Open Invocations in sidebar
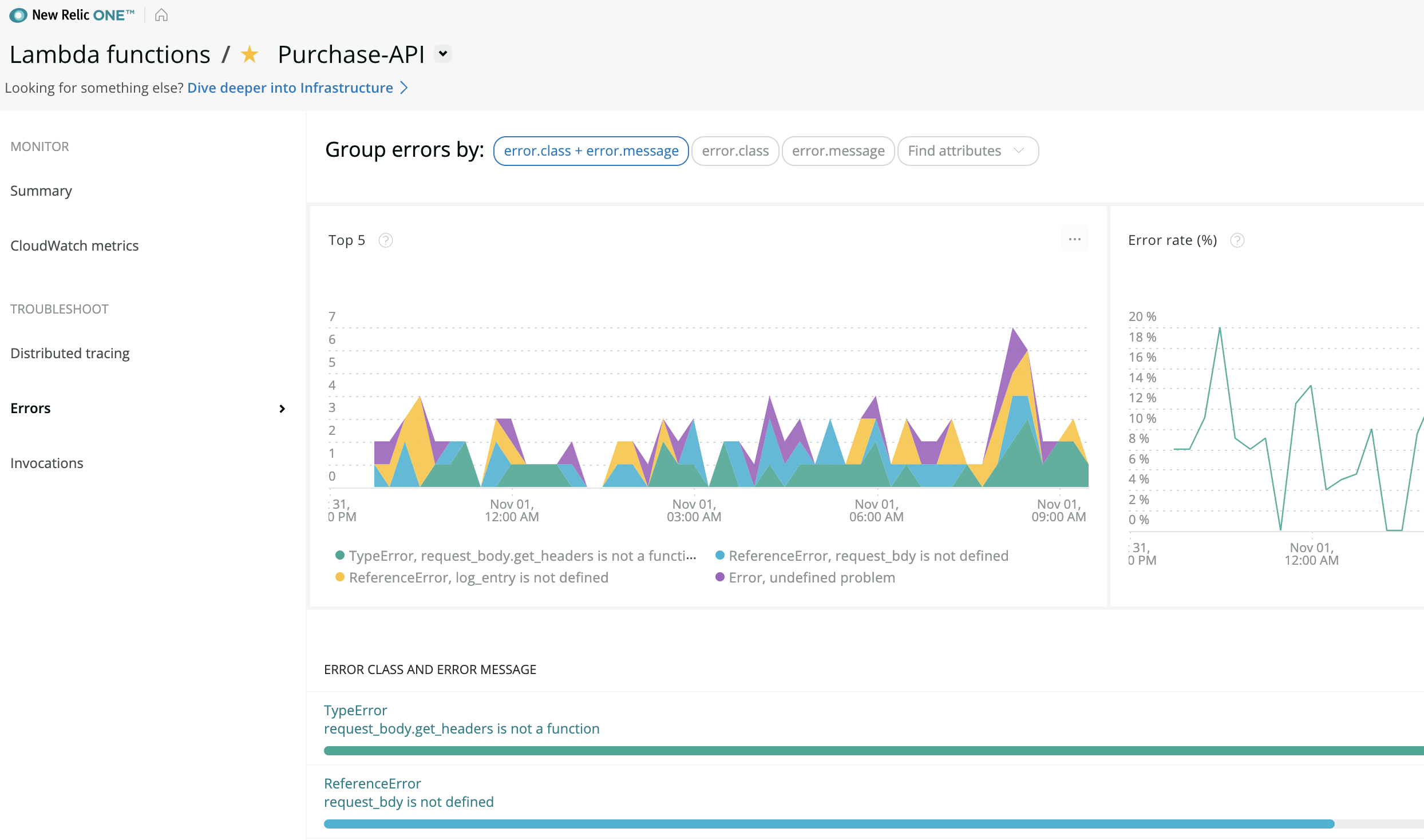Viewport: 1424px width, 840px height. coord(47,463)
